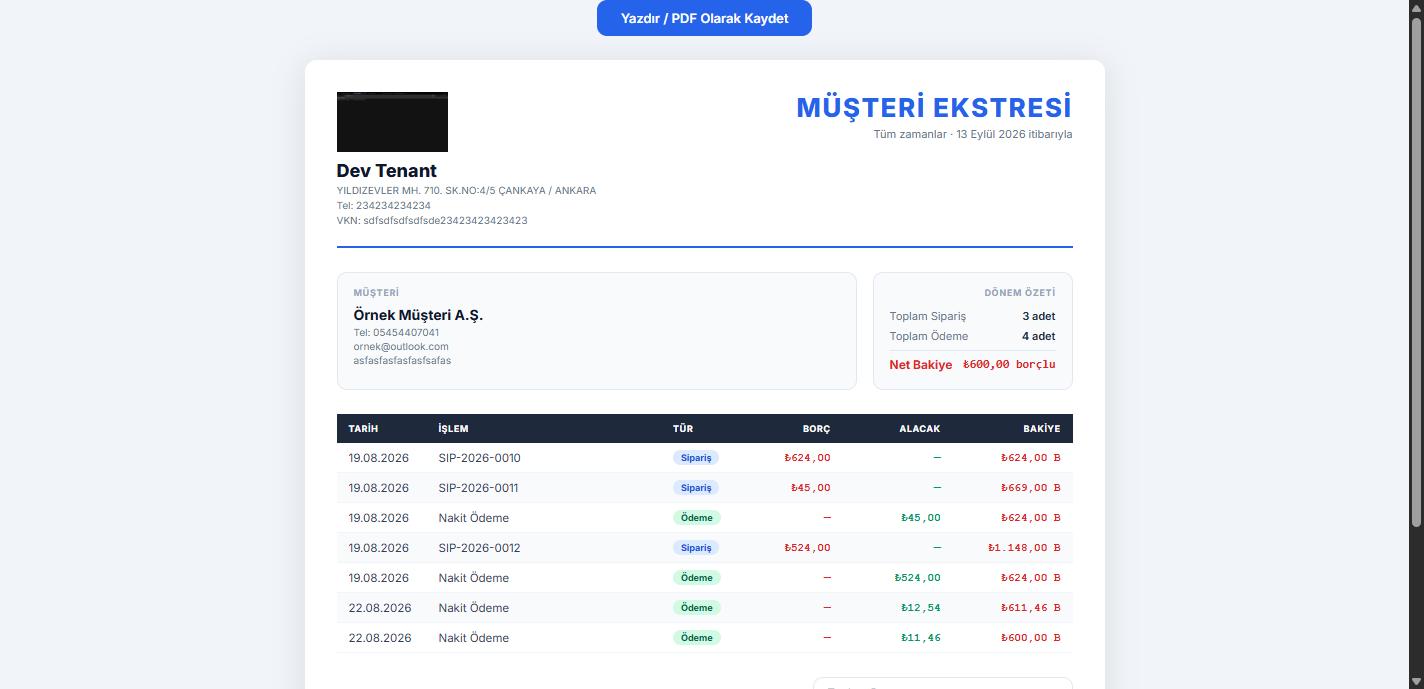Screen dimensions: 1424x689
Task: Click the ₺1.148,00 B balance cell
Action: click(x=1025, y=548)
